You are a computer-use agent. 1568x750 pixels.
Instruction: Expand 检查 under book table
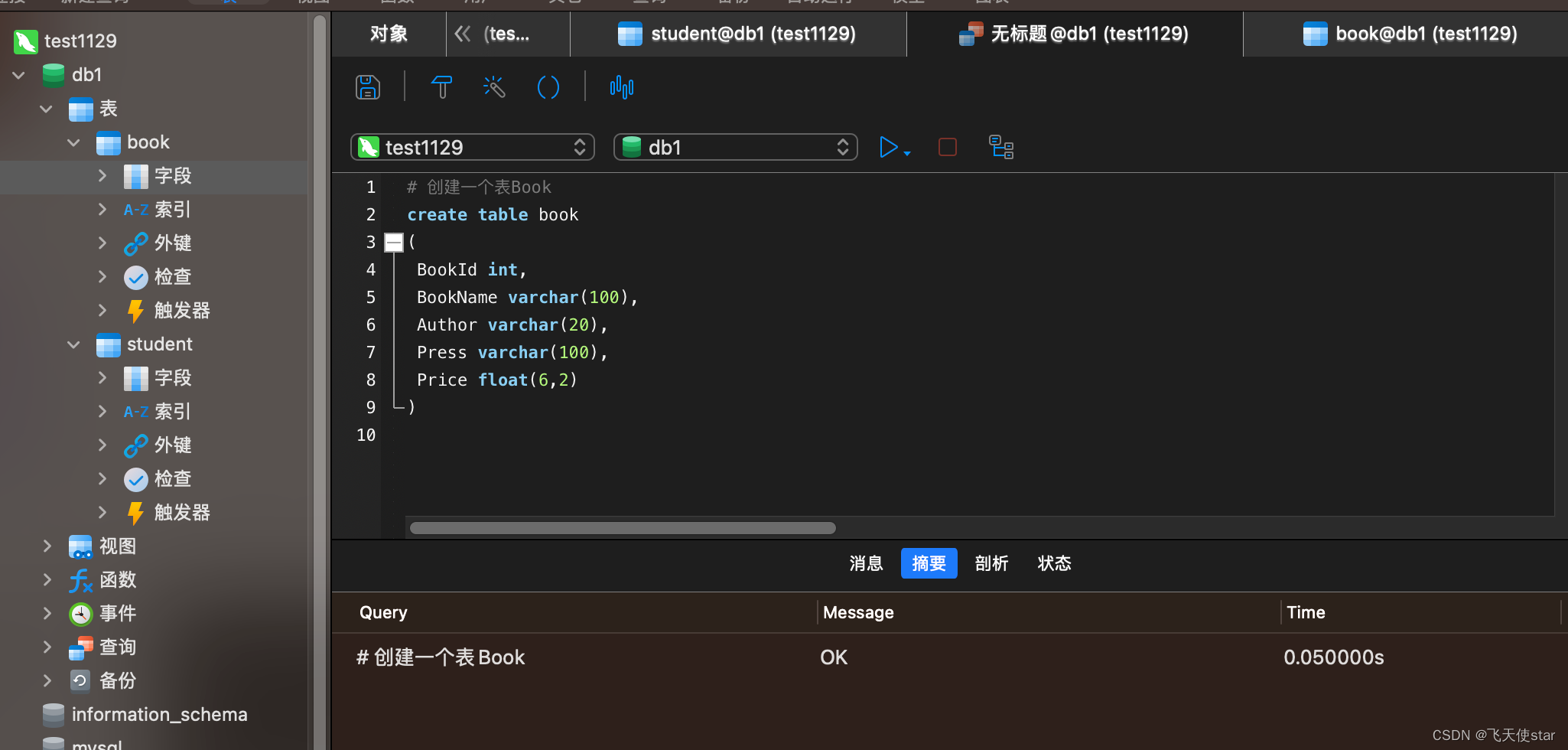102,277
